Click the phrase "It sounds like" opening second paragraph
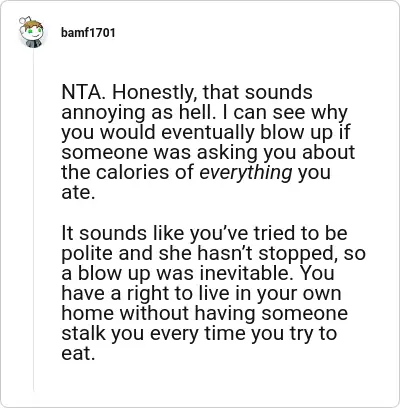 (x=123, y=233)
